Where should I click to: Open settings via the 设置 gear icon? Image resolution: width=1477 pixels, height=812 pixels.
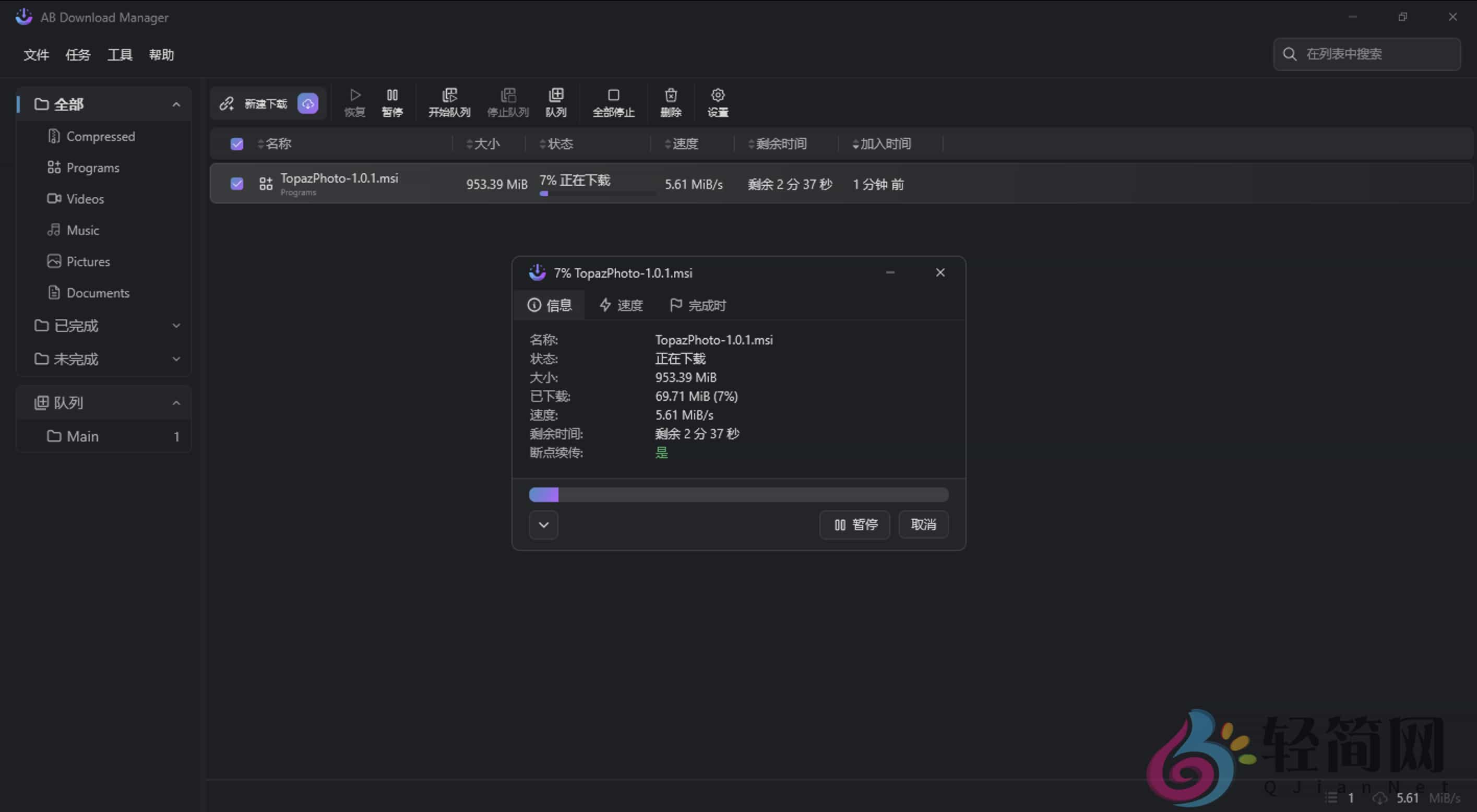(x=718, y=102)
